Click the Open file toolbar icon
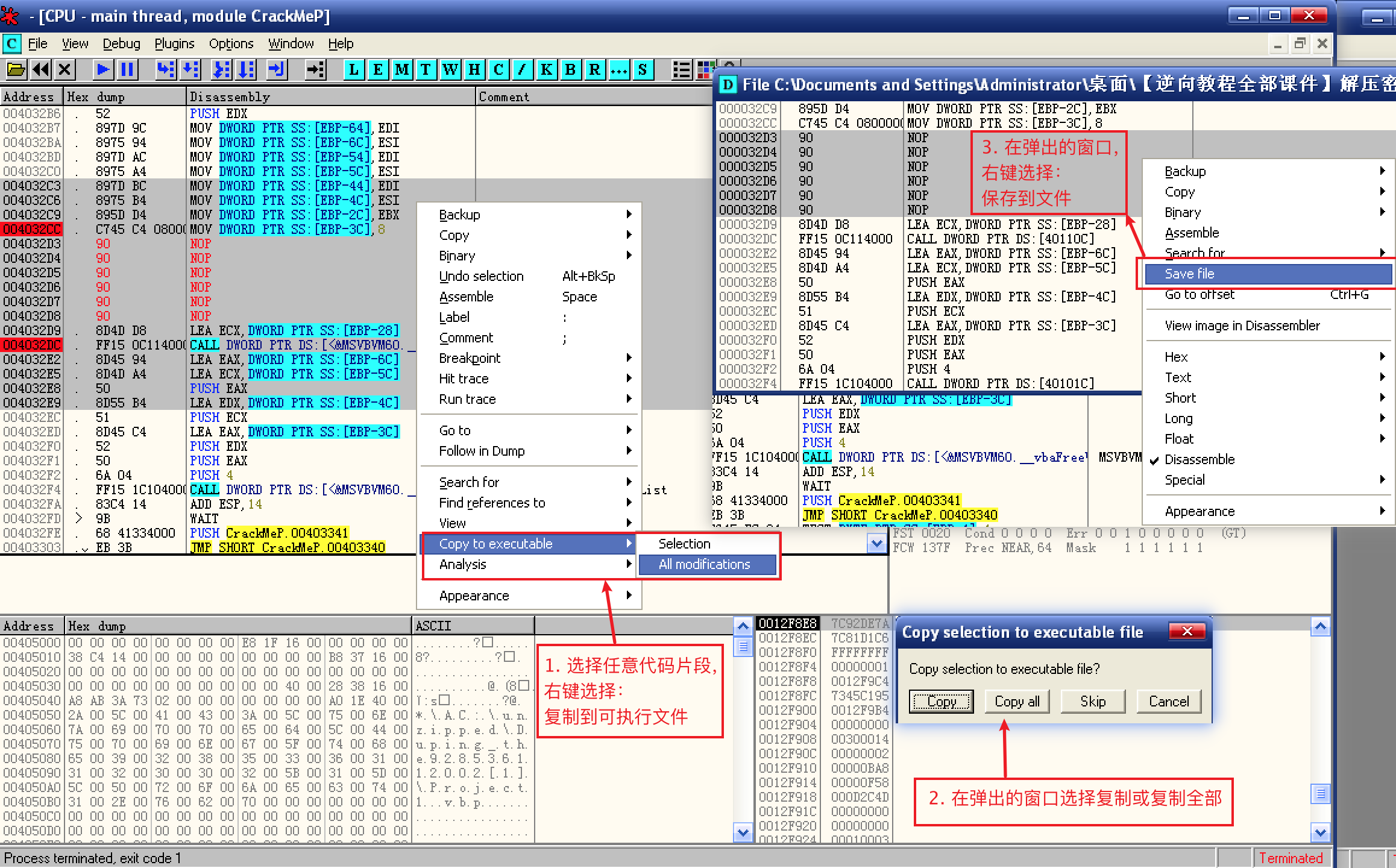This screenshot has width=1396, height=868. [x=16, y=69]
